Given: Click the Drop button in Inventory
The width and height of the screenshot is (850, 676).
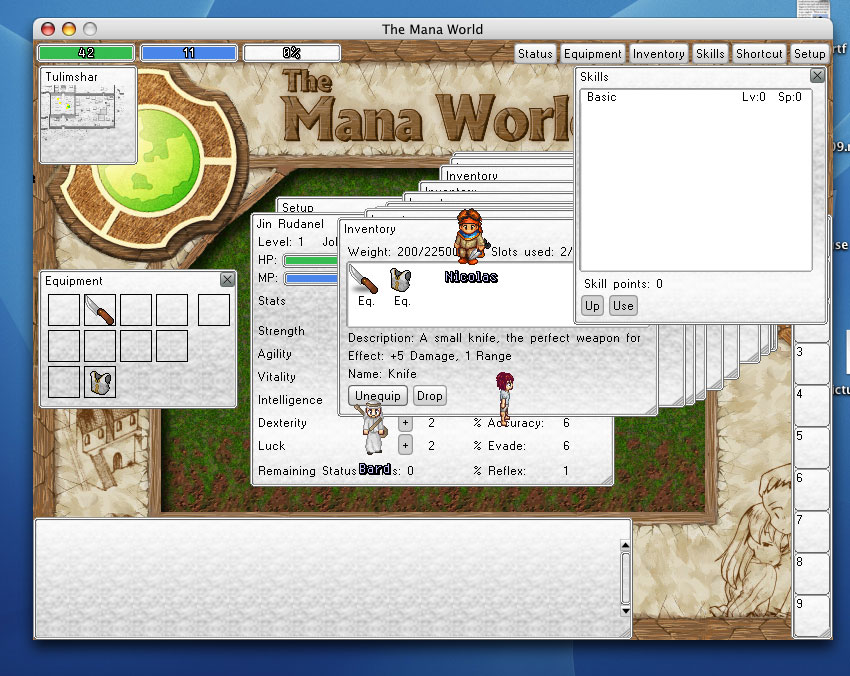Looking at the screenshot, I should click(x=429, y=396).
